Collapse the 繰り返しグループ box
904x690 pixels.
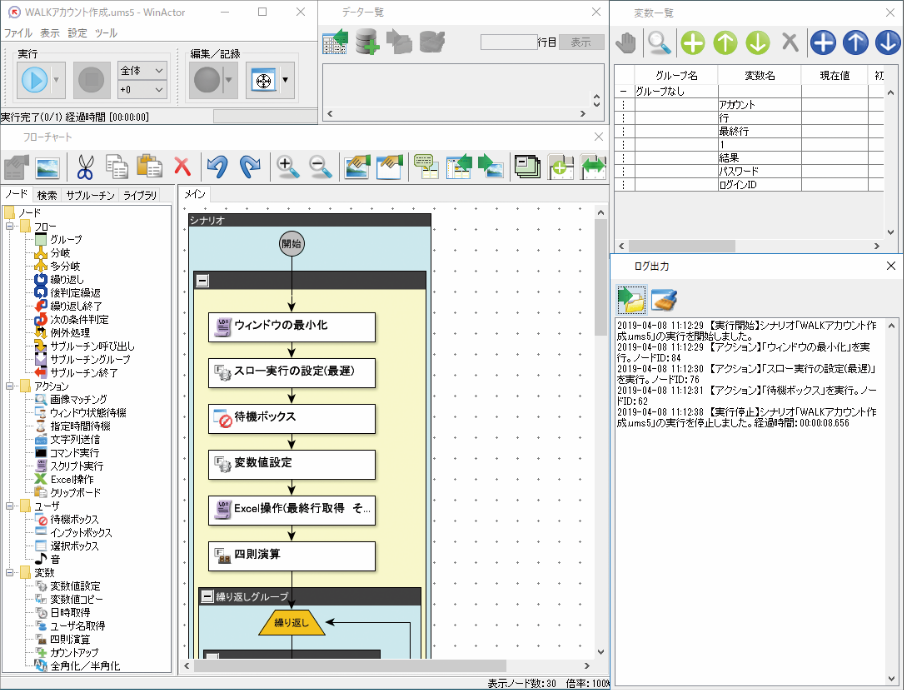207,597
